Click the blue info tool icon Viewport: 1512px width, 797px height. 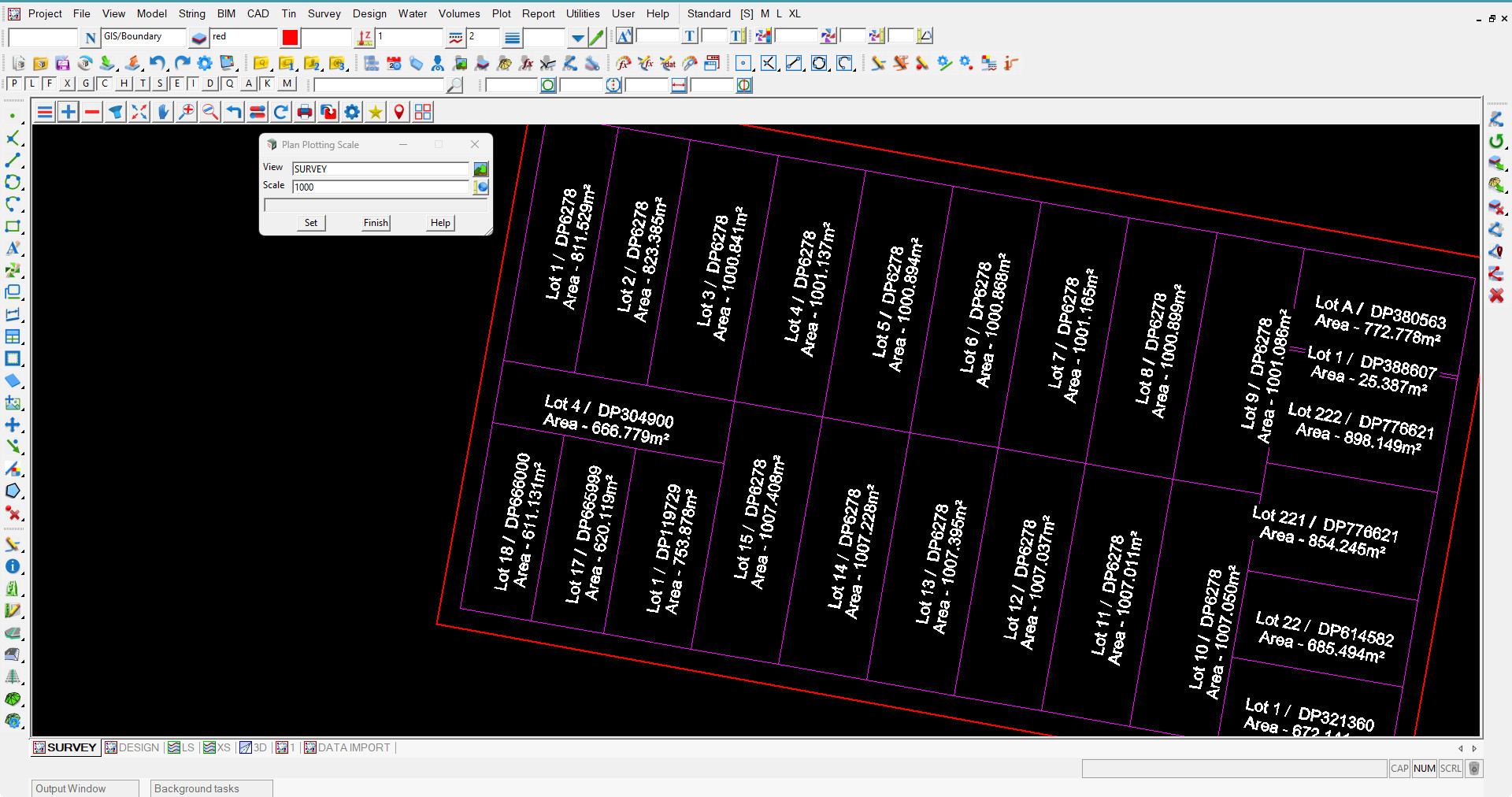[13, 566]
